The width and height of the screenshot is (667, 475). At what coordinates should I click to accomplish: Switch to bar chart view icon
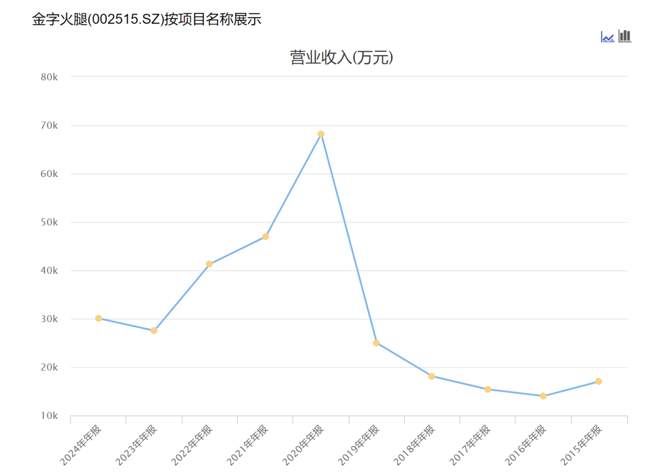624,36
